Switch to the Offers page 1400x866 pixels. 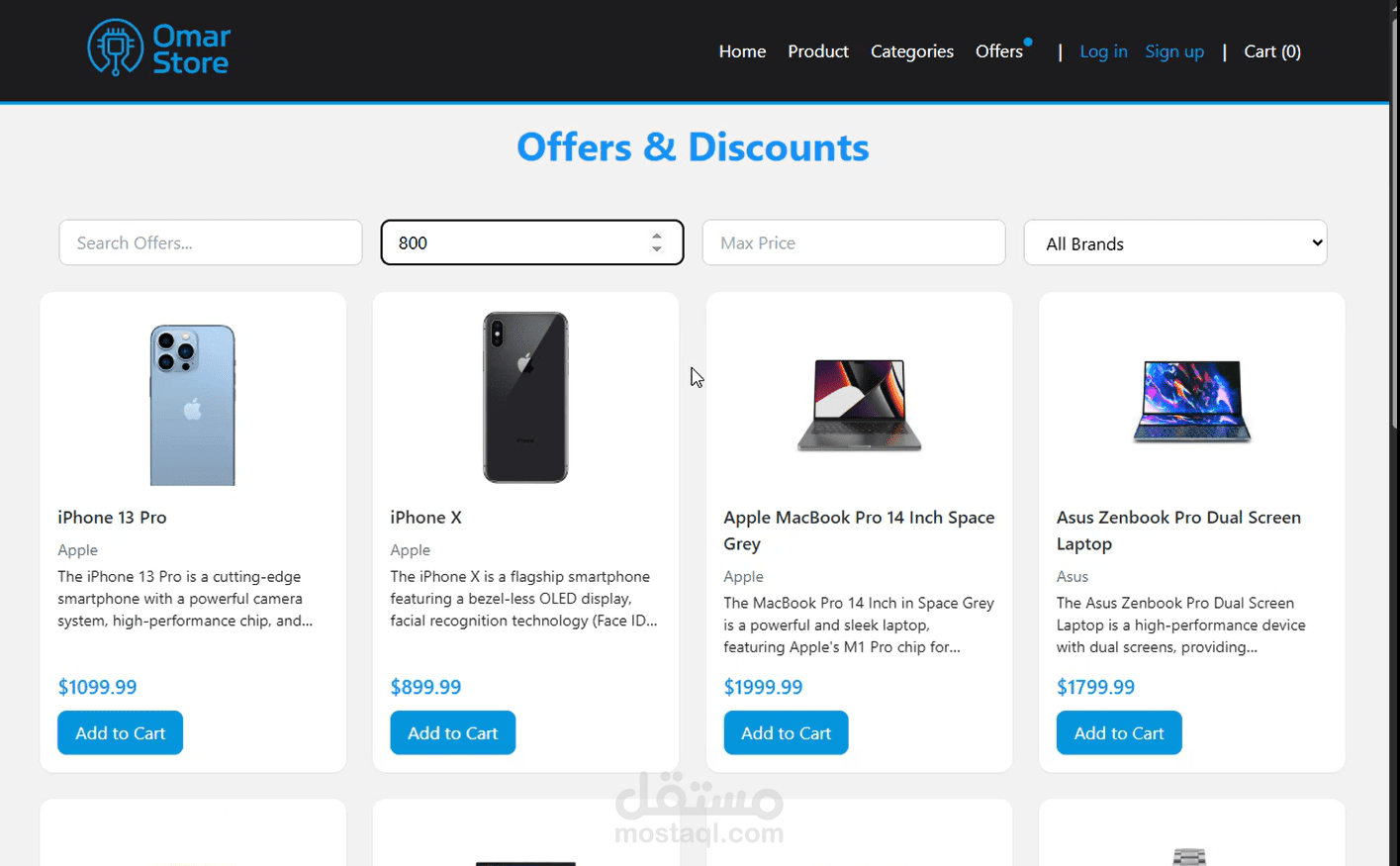[999, 50]
